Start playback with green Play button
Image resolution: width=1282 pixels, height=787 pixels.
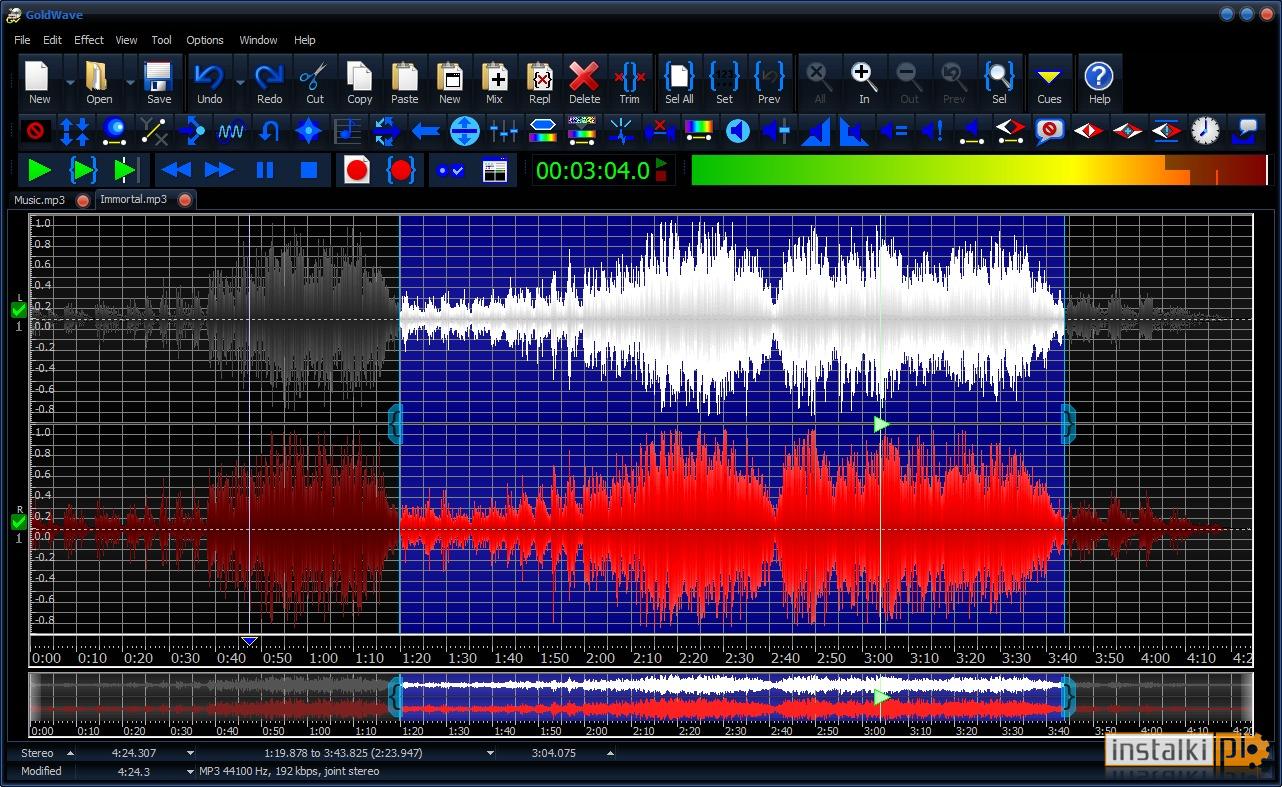40,170
